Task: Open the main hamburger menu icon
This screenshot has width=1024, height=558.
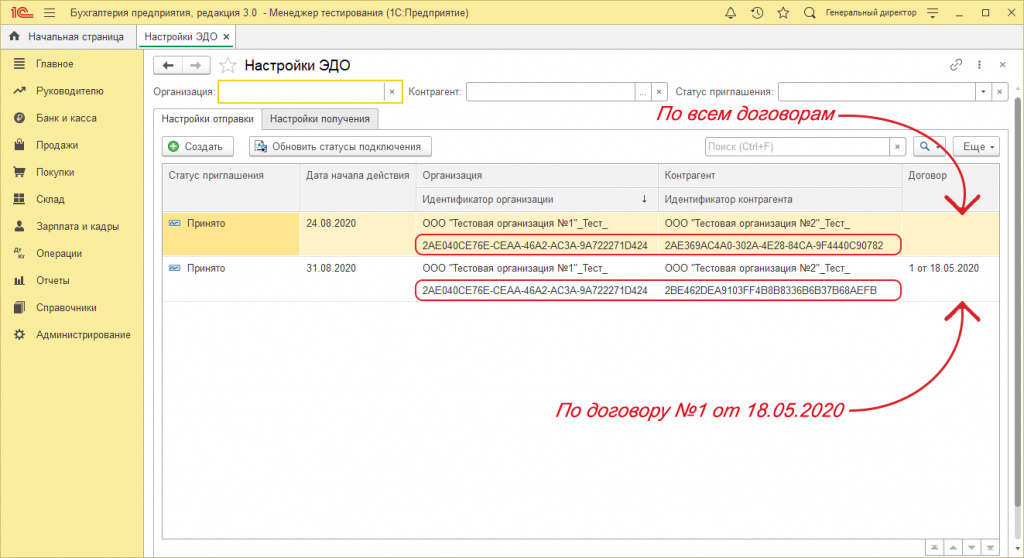Action: click(50, 12)
